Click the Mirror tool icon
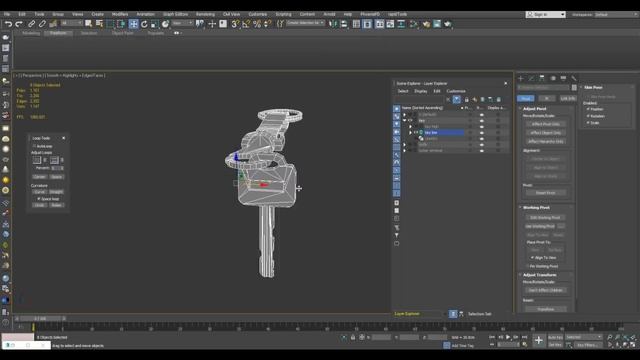The height and width of the screenshot is (360, 640). (x=333, y=24)
